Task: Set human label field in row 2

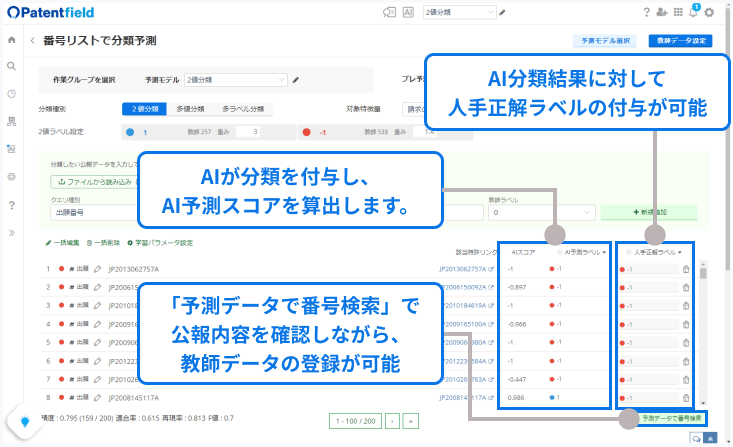Action: coord(649,288)
